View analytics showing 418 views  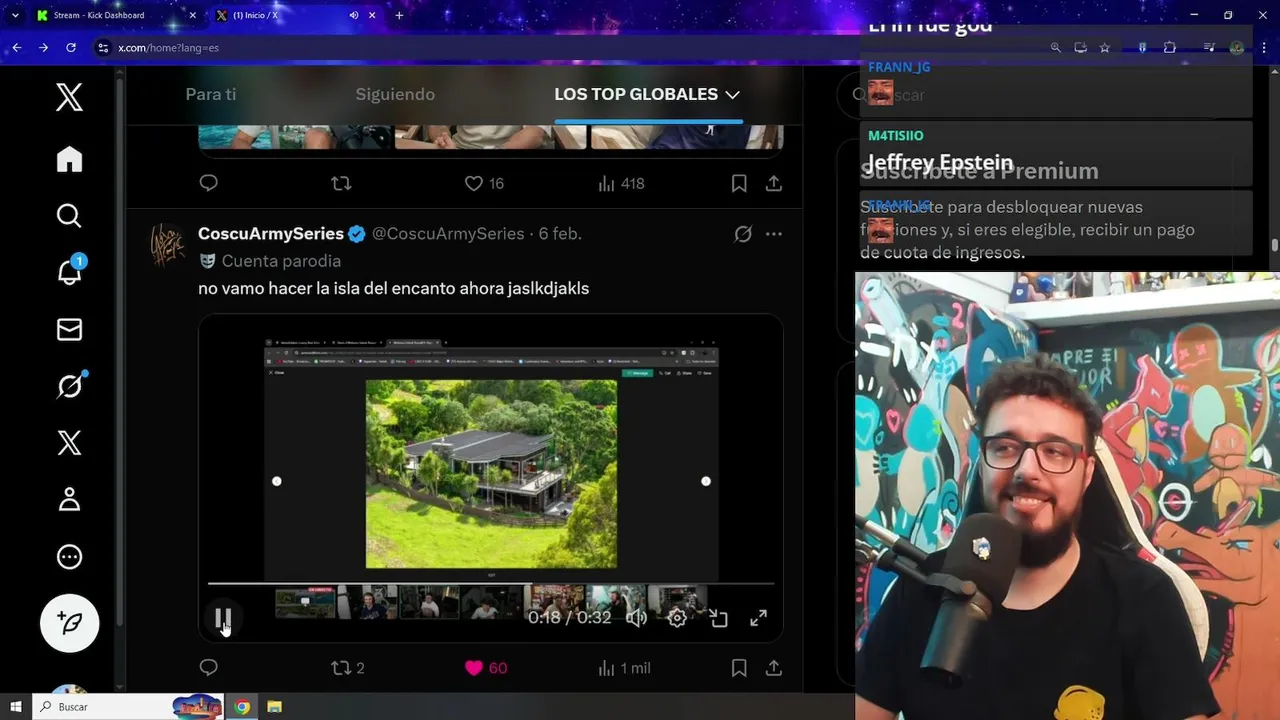(x=621, y=183)
